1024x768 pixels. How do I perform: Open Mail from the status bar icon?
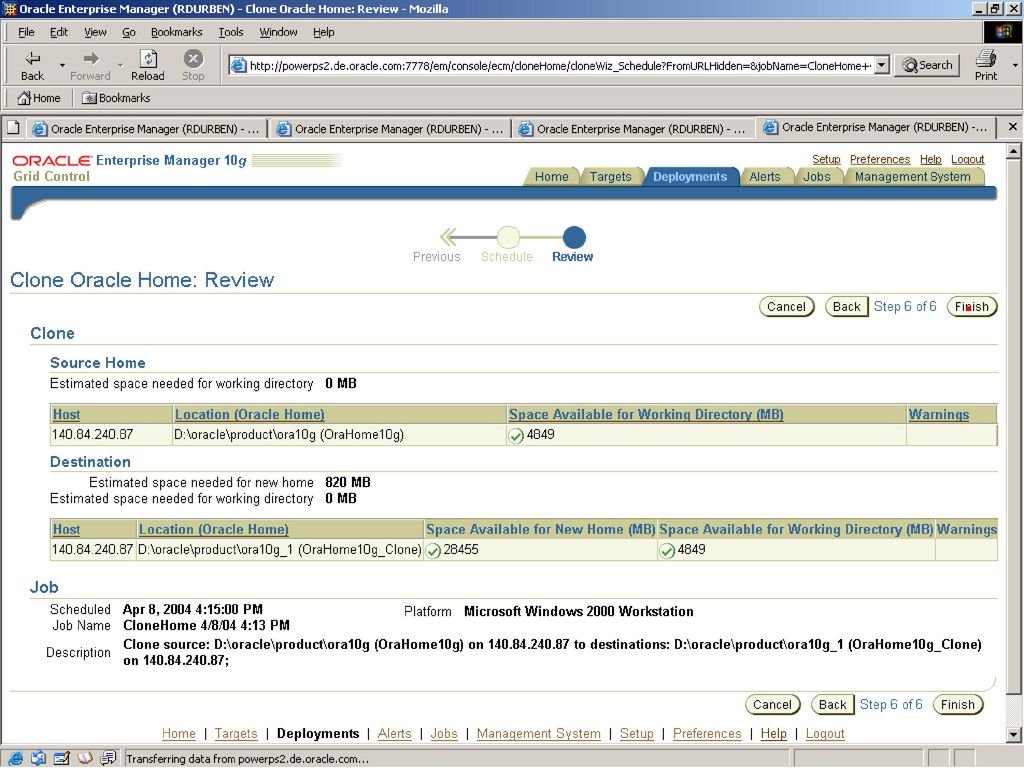point(39,758)
